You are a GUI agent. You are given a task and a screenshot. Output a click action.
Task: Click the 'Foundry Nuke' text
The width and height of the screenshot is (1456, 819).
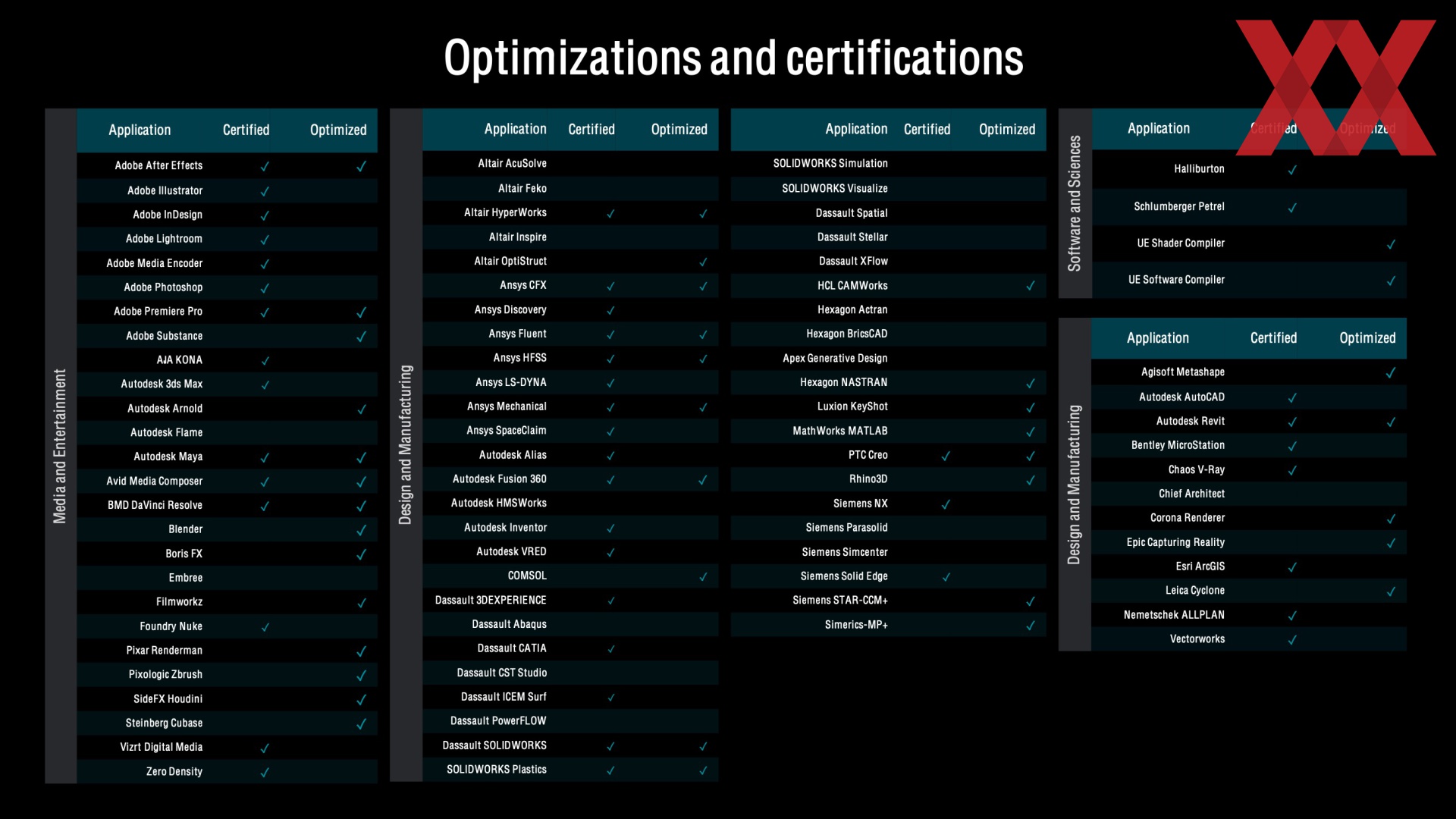pos(171,626)
